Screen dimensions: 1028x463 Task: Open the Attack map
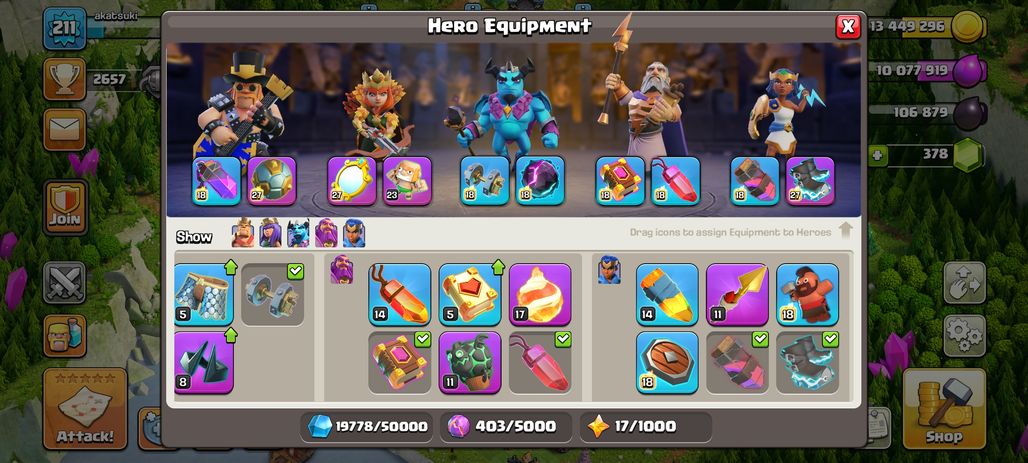[x=85, y=409]
